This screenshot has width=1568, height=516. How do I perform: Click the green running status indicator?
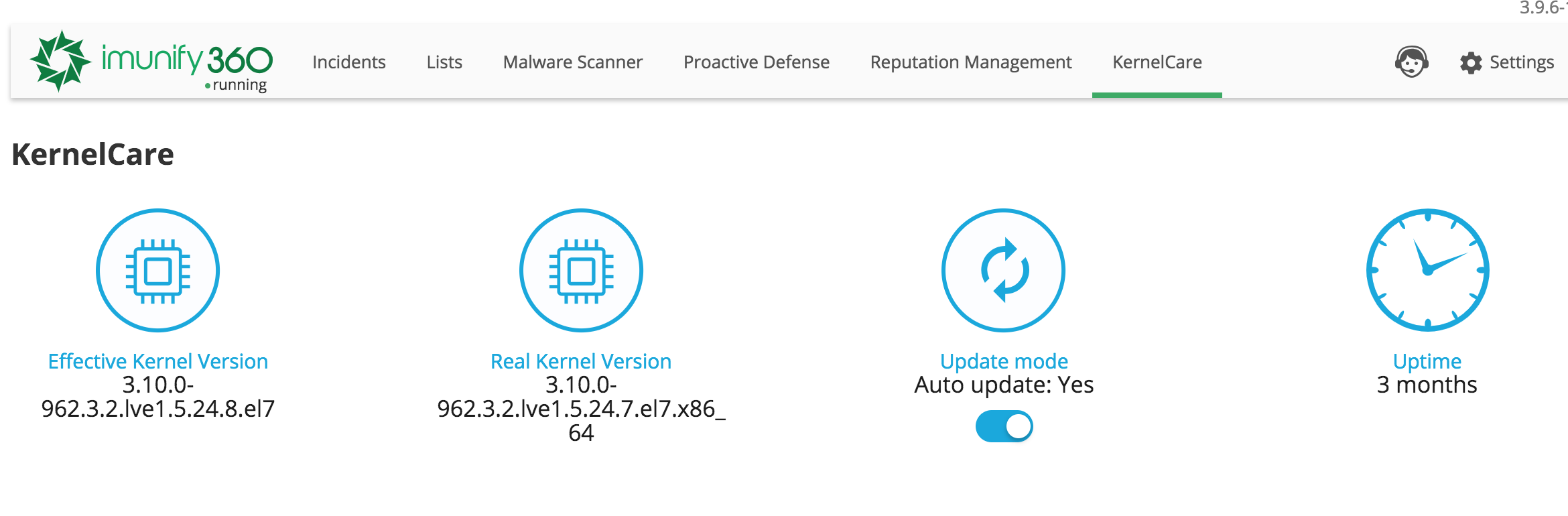coord(208,86)
